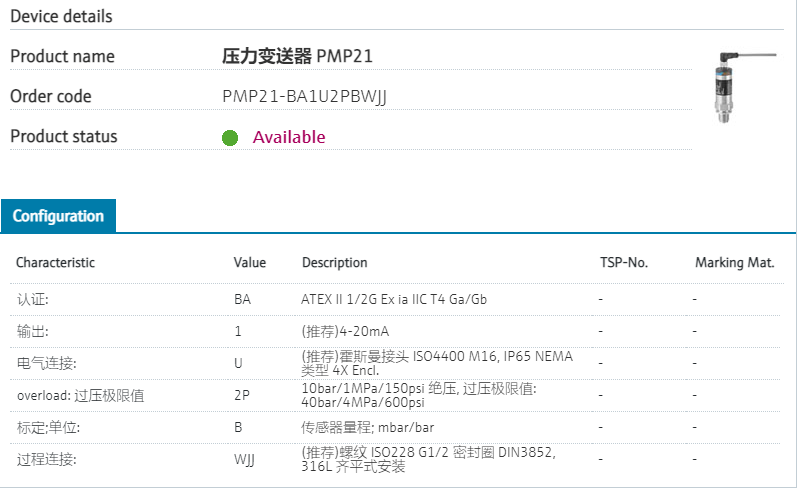Image resolution: width=800 pixels, height=489 pixels.
Task: Click the Description column header
Action: (x=334, y=263)
